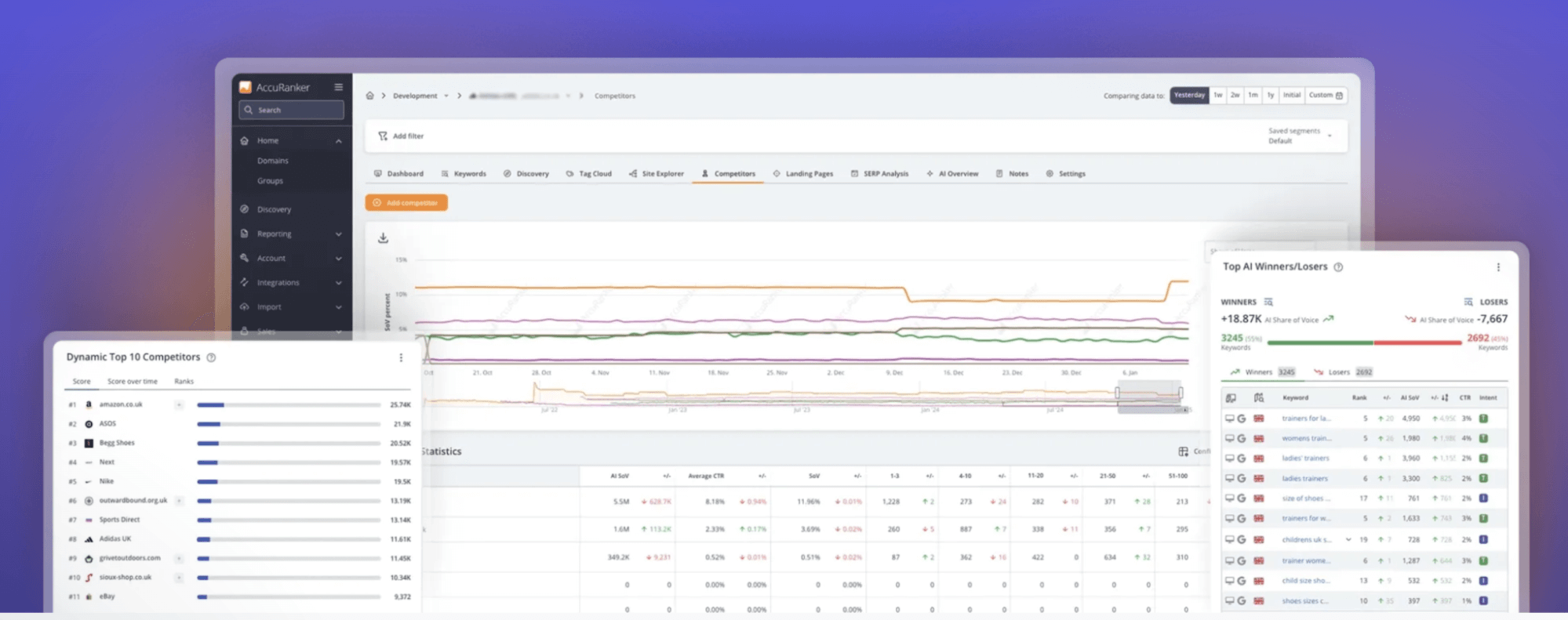This screenshot has width=1568, height=620.
Task: Switch to the Losers 2692 tab
Action: 1343,372
